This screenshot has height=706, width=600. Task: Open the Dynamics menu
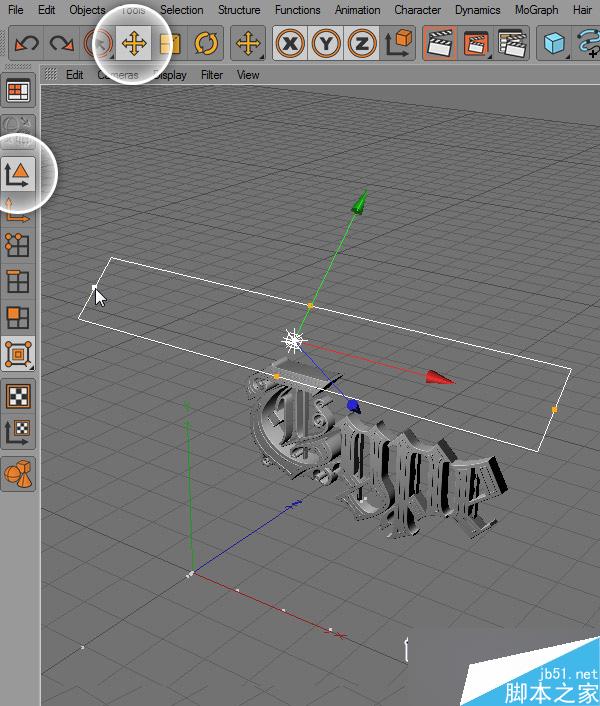point(478,9)
